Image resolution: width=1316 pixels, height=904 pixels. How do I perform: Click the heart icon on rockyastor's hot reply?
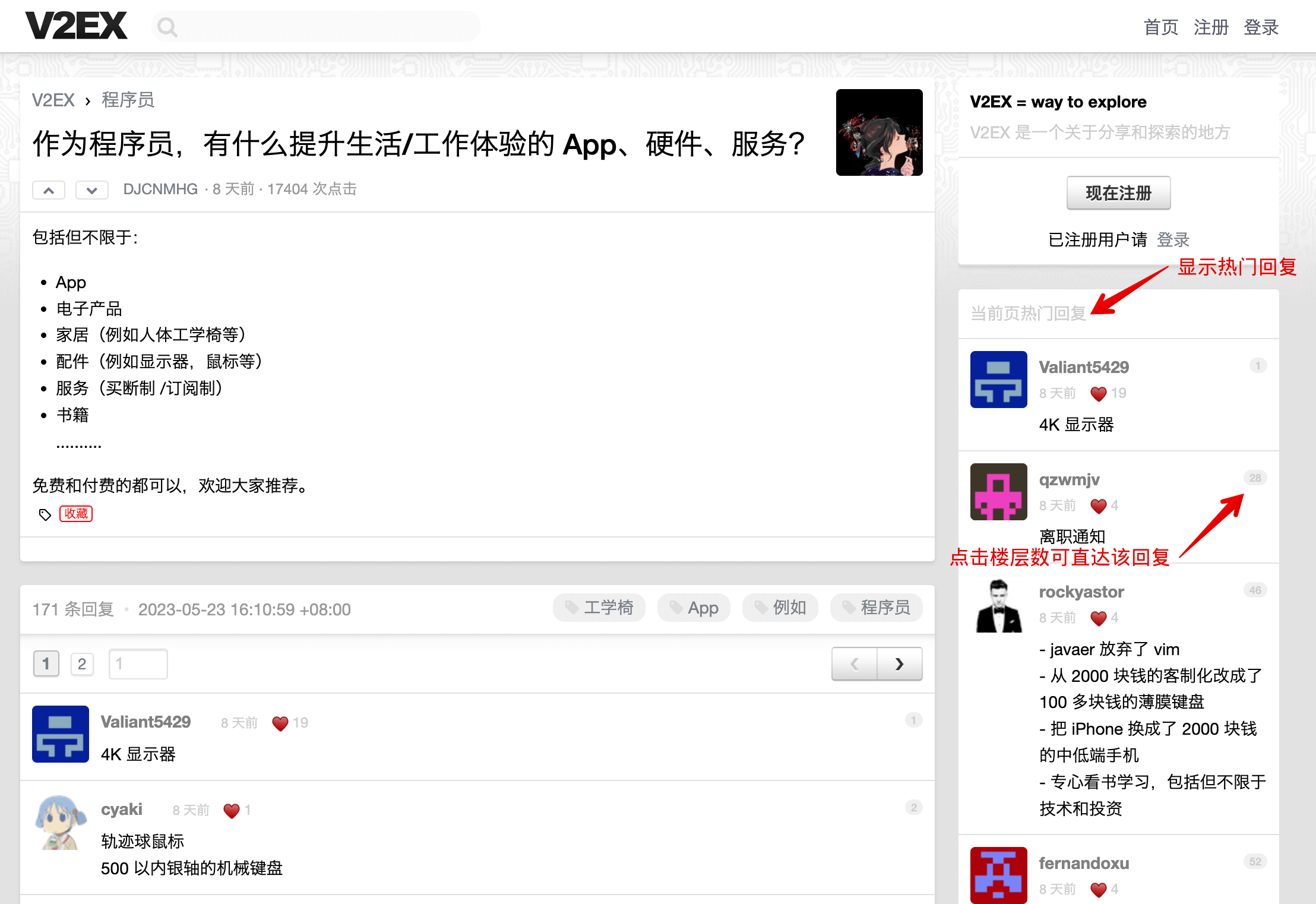coord(1098,618)
